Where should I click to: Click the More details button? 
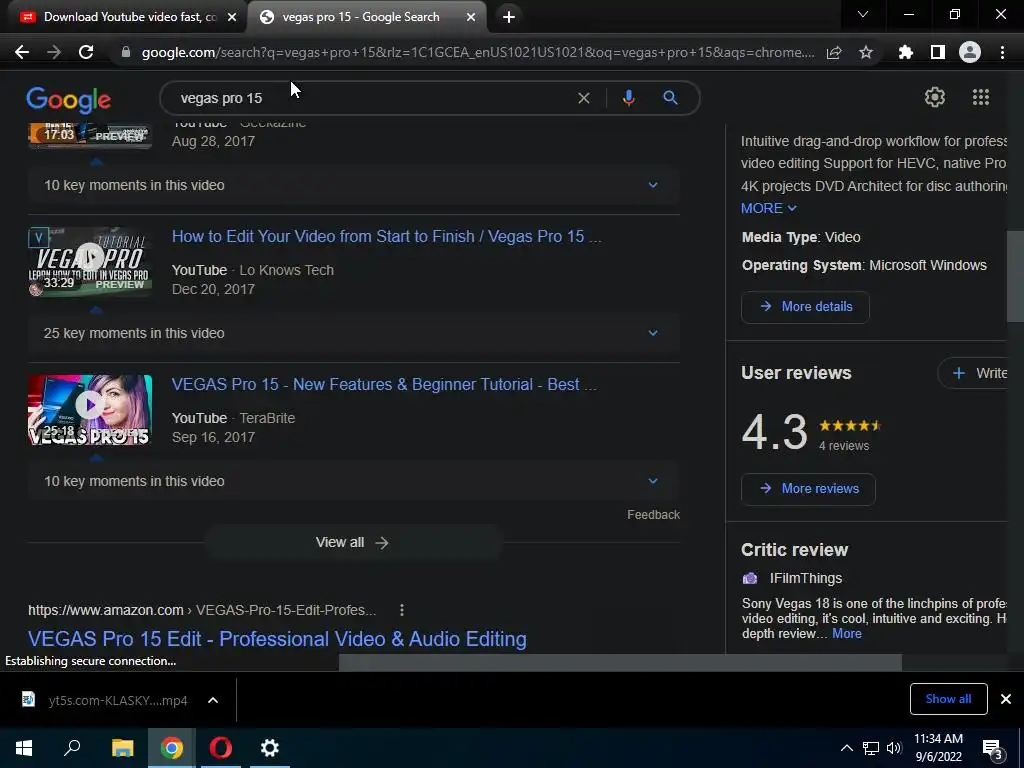pyautogui.click(x=805, y=307)
